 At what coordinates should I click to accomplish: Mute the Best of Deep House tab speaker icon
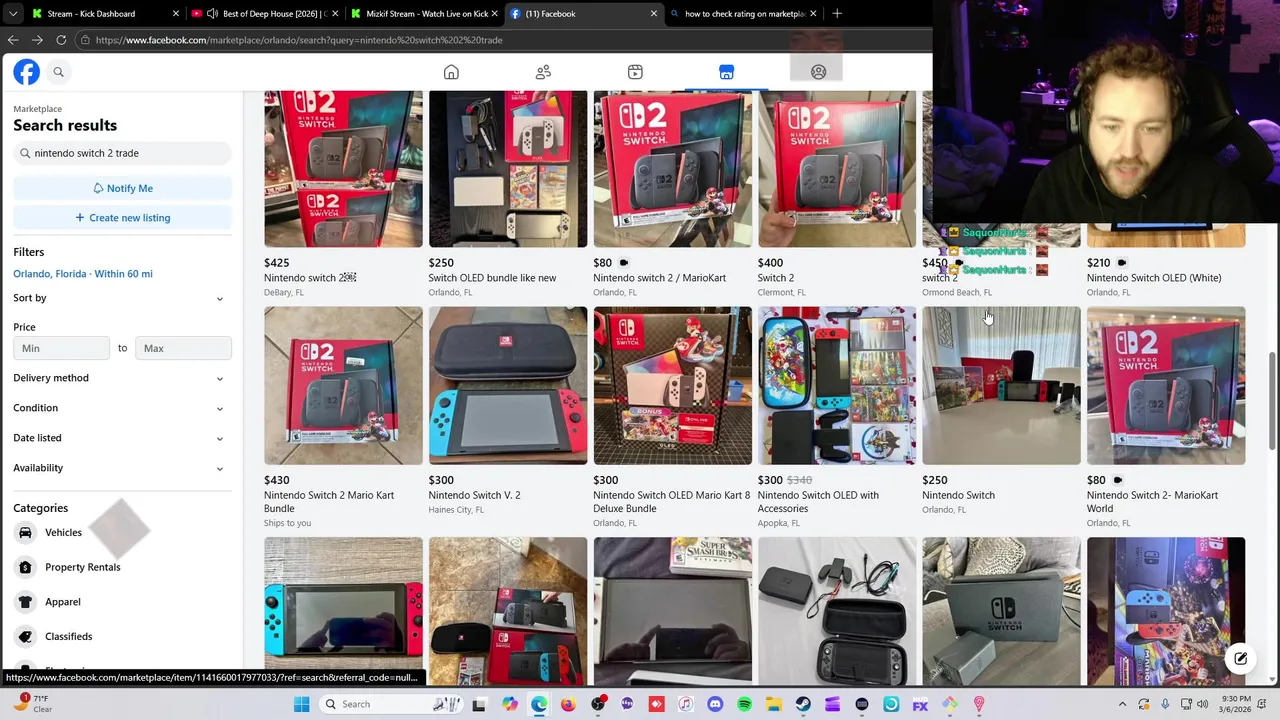[x=212, y=14]
